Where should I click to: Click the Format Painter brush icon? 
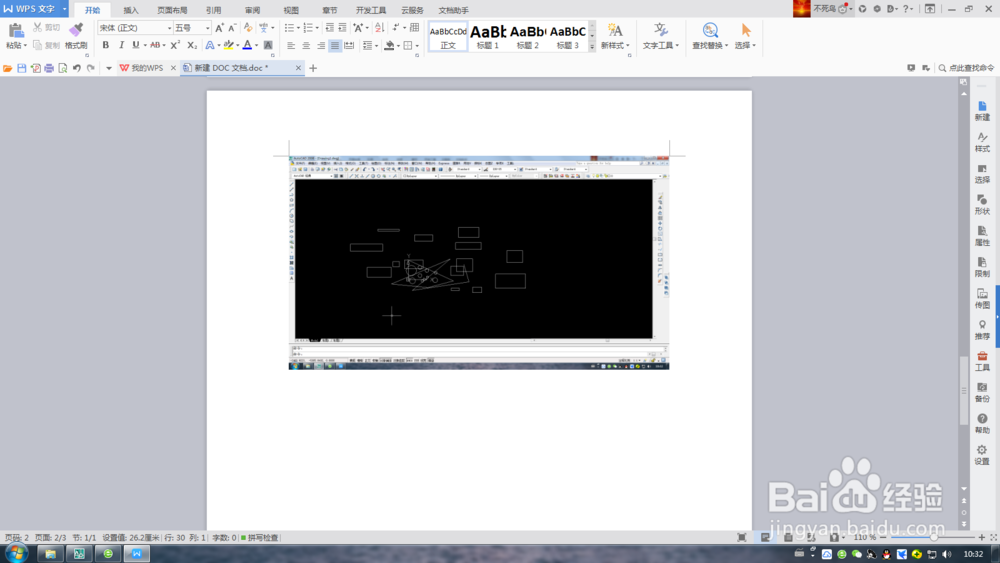[76, 30]
